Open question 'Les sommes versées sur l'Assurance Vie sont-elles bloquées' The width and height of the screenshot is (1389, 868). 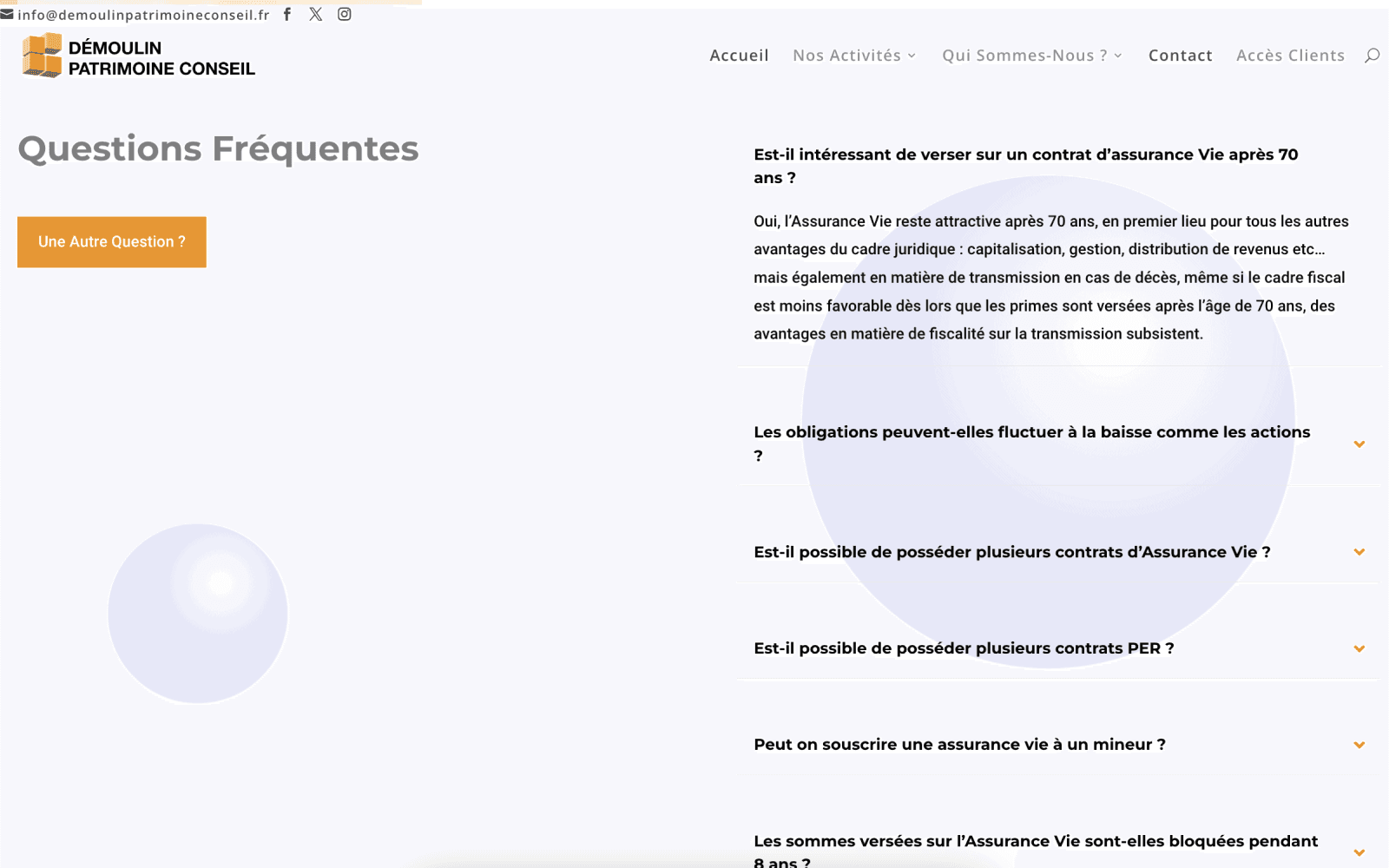tap(1036, 851)
